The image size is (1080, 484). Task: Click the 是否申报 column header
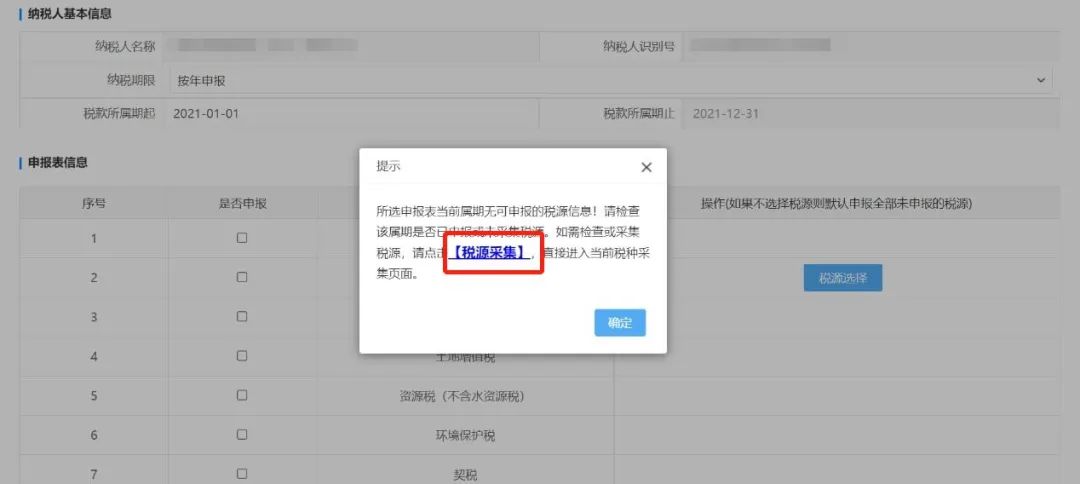click(x=242, y=203)
